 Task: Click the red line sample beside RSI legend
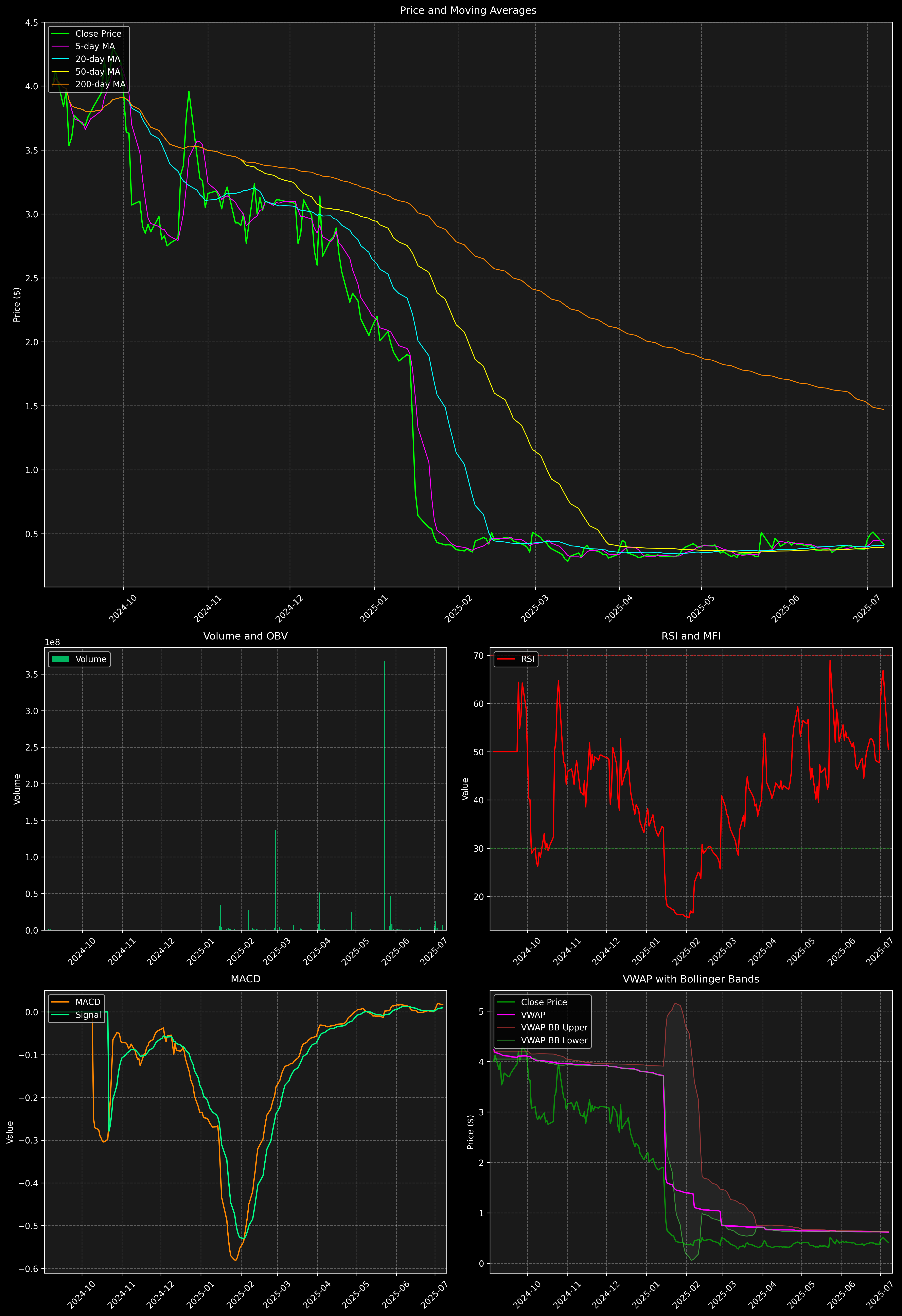(x=506, y=659)
